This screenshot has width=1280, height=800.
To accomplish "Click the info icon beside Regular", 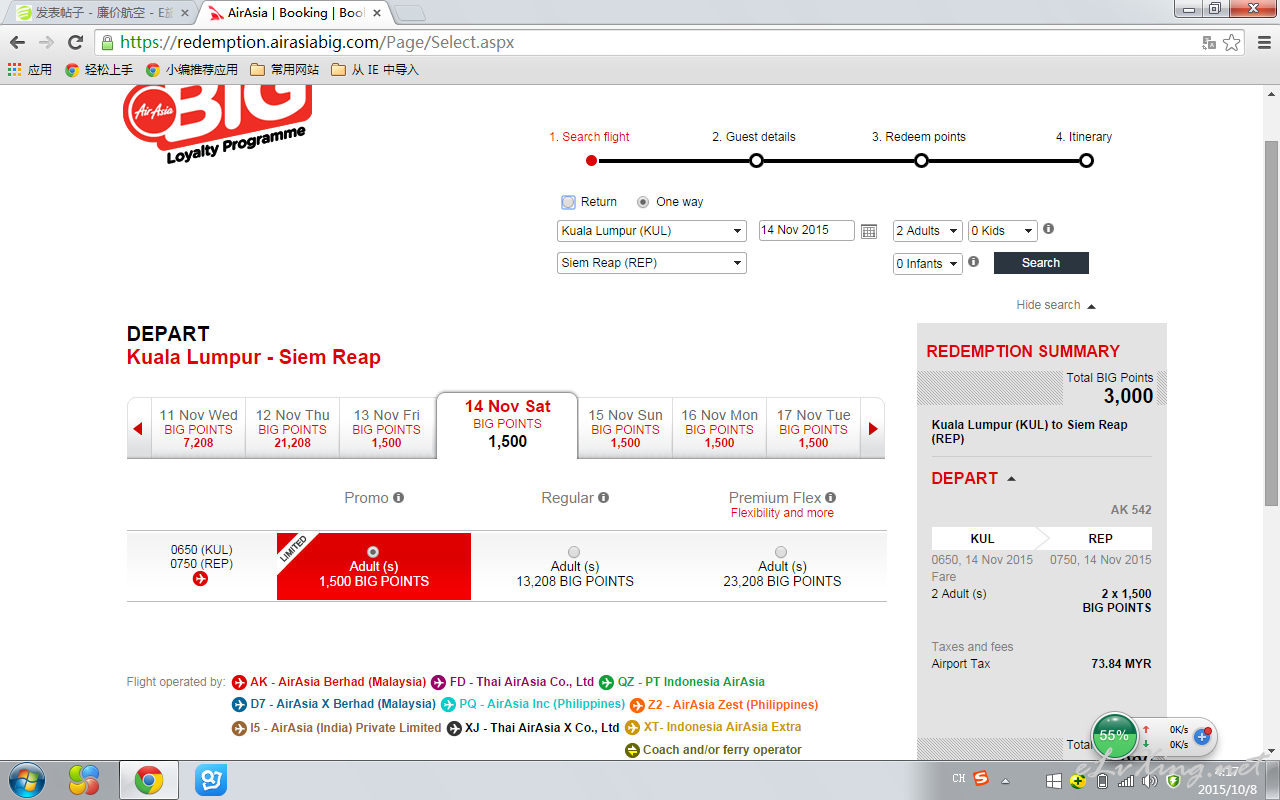I will (x=603, y=498).
